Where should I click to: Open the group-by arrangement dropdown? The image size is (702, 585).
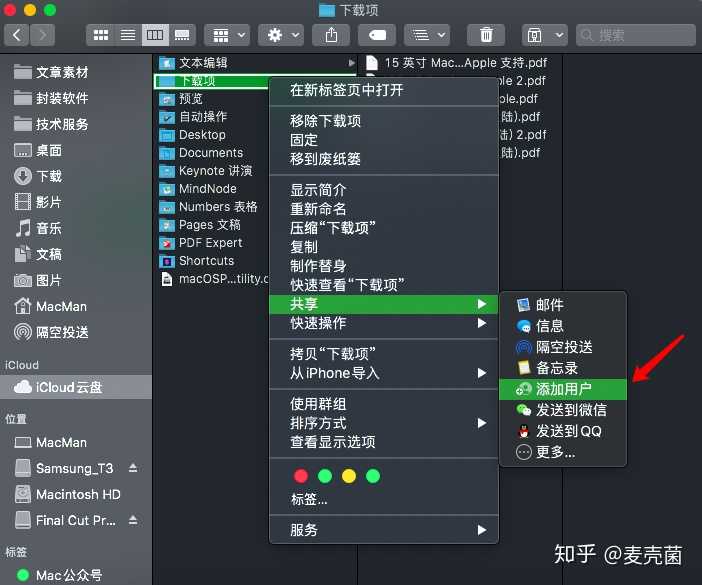(227, 35)
